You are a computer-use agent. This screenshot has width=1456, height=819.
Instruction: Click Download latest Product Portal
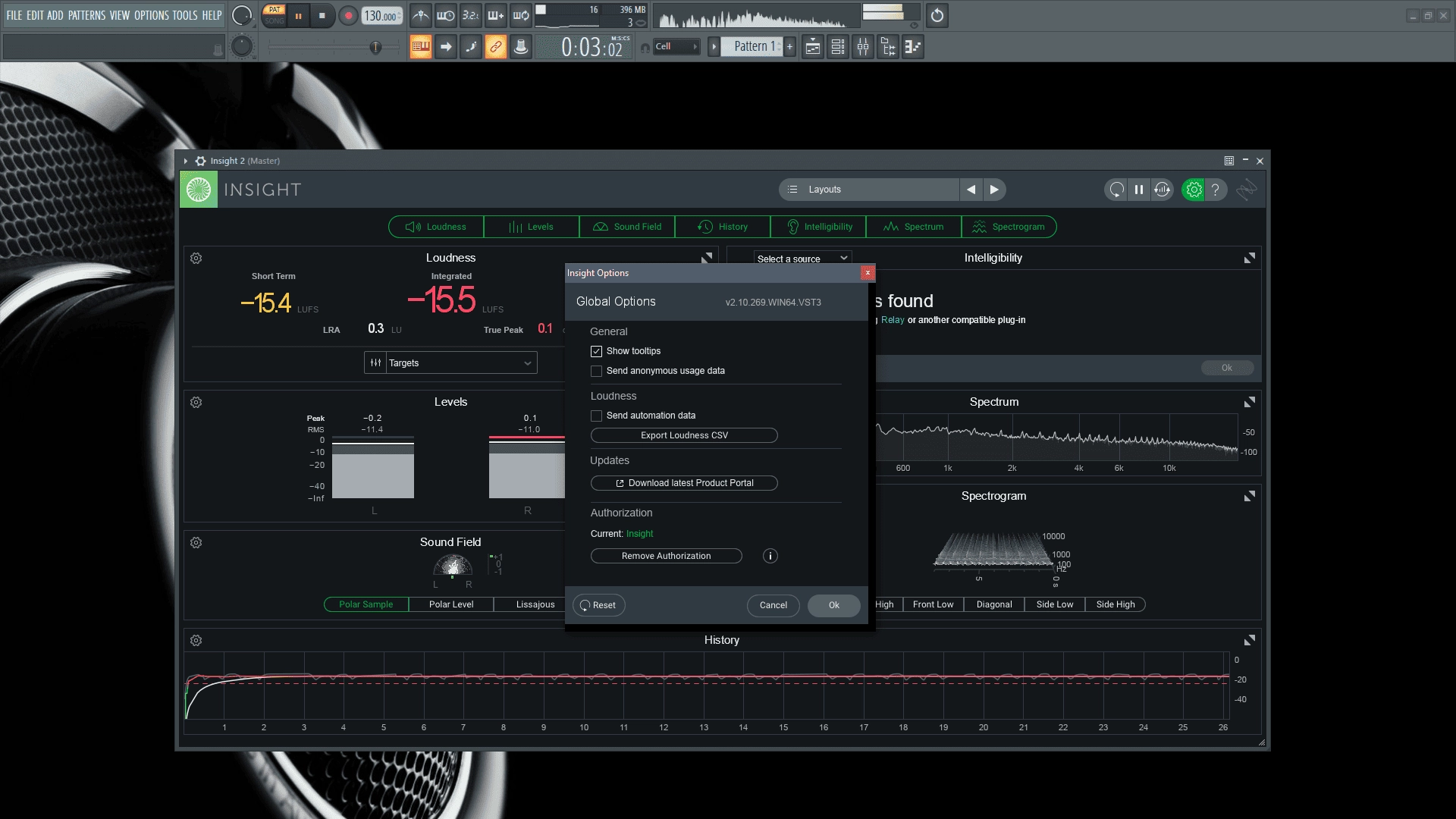point(684,483)
